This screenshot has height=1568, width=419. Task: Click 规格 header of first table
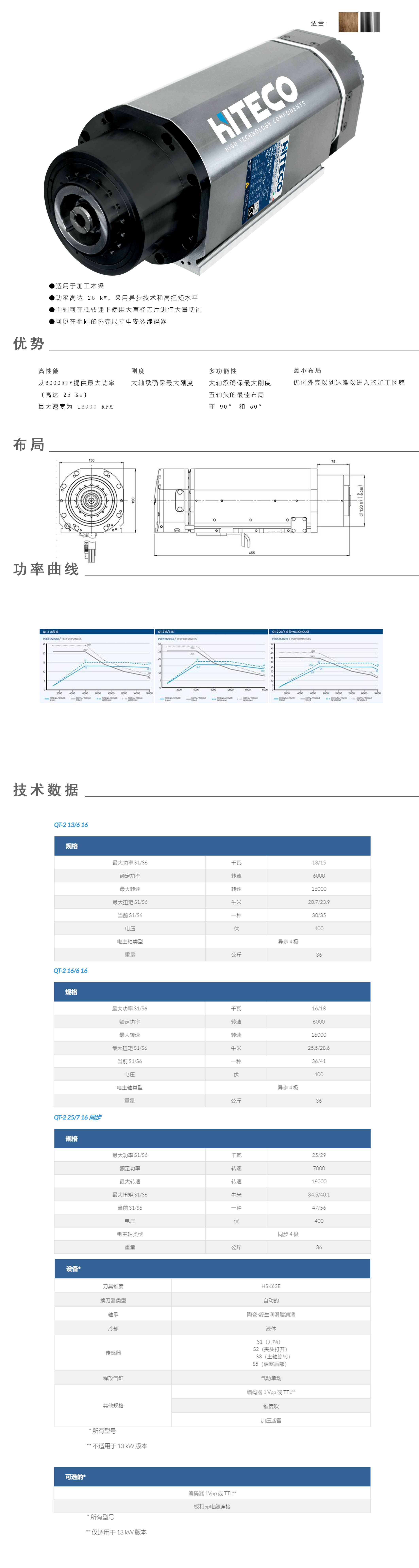point(72,846)
